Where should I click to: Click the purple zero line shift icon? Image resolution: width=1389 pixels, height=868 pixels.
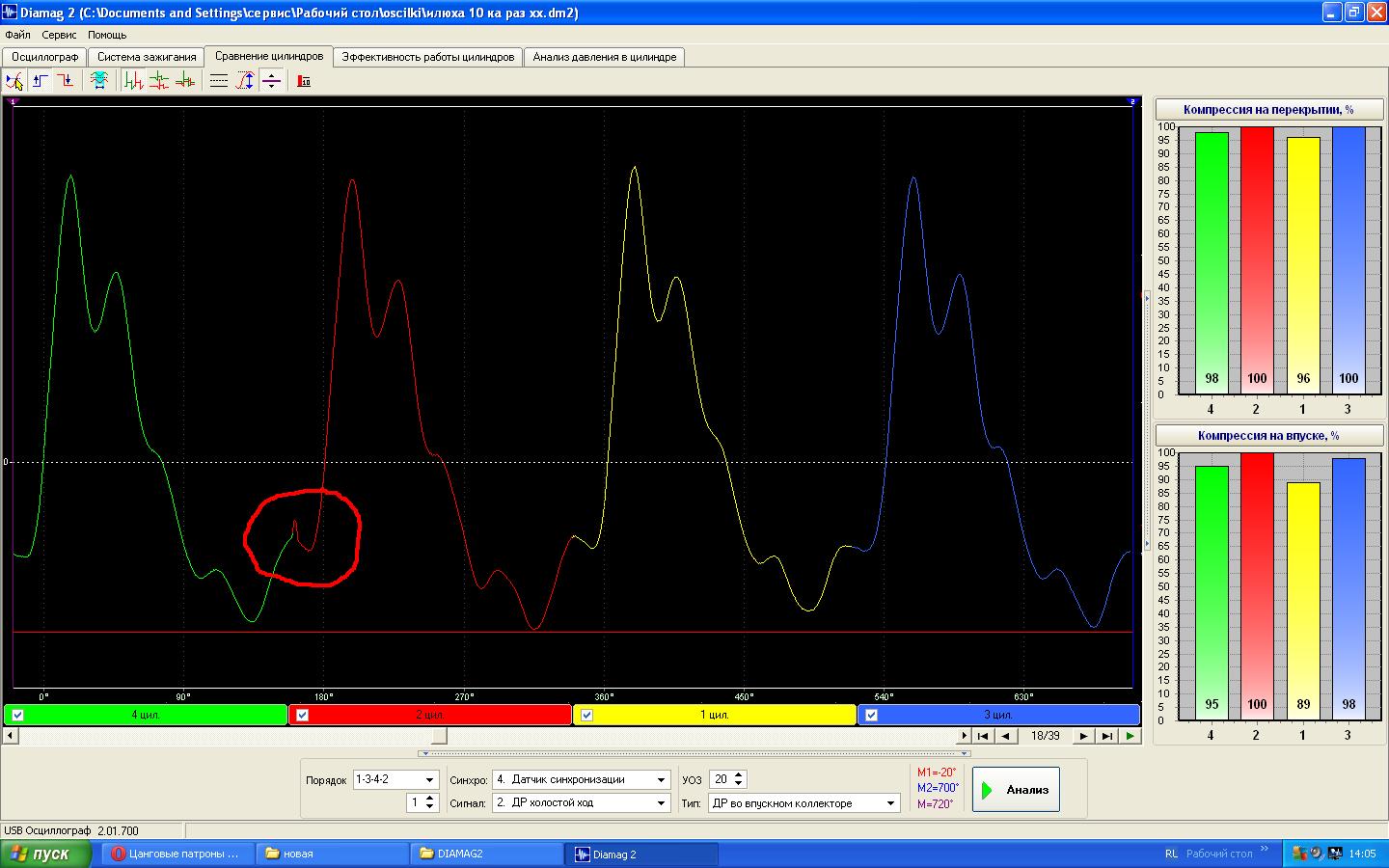tap(271, 81)
